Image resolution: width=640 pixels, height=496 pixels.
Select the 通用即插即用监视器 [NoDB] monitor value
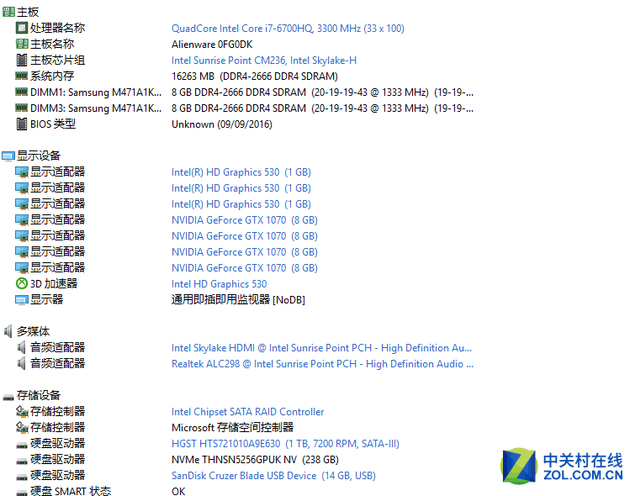(238, 300)
